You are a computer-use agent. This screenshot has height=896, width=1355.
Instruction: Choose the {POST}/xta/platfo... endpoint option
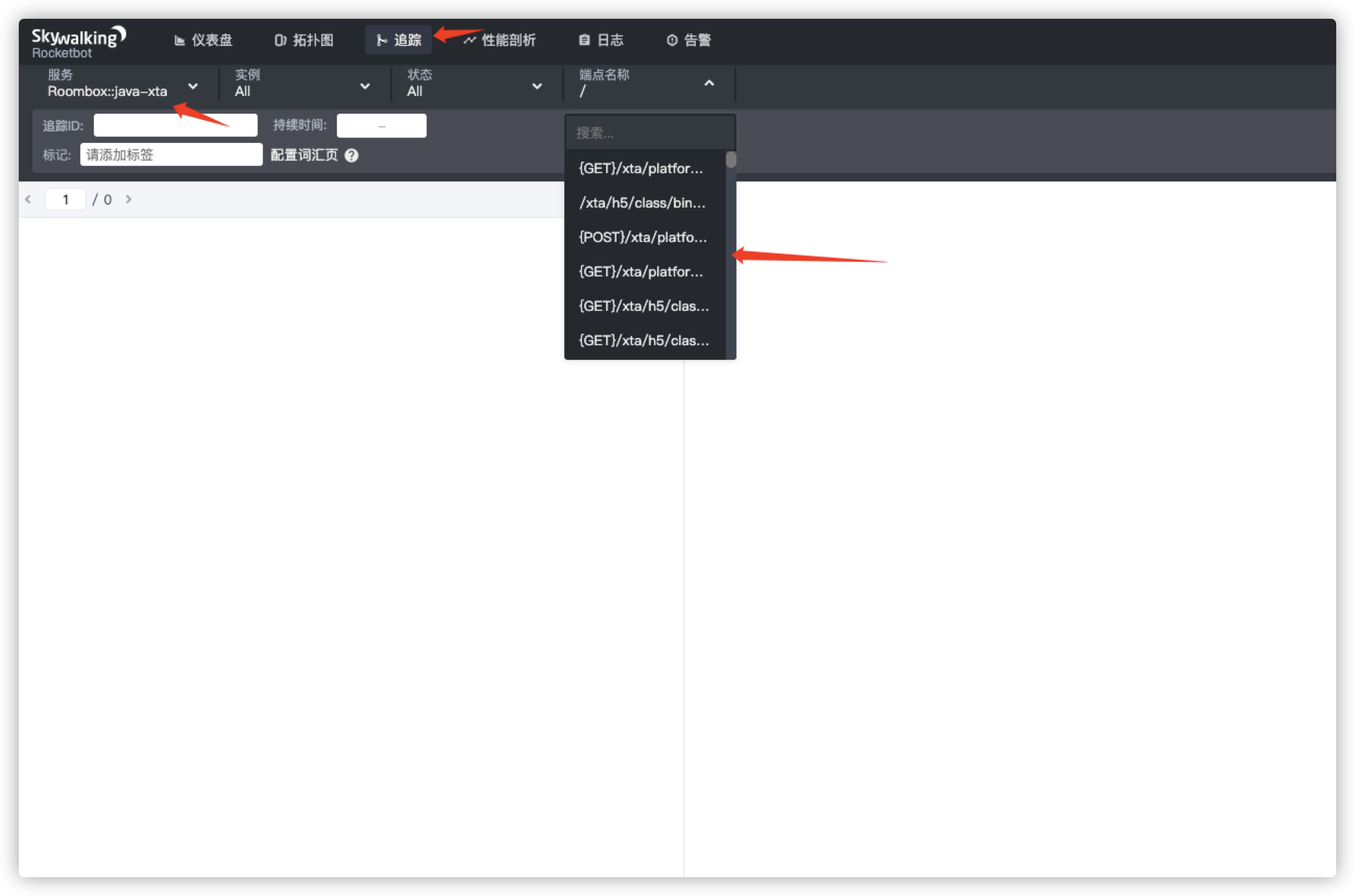click(643, 237)
